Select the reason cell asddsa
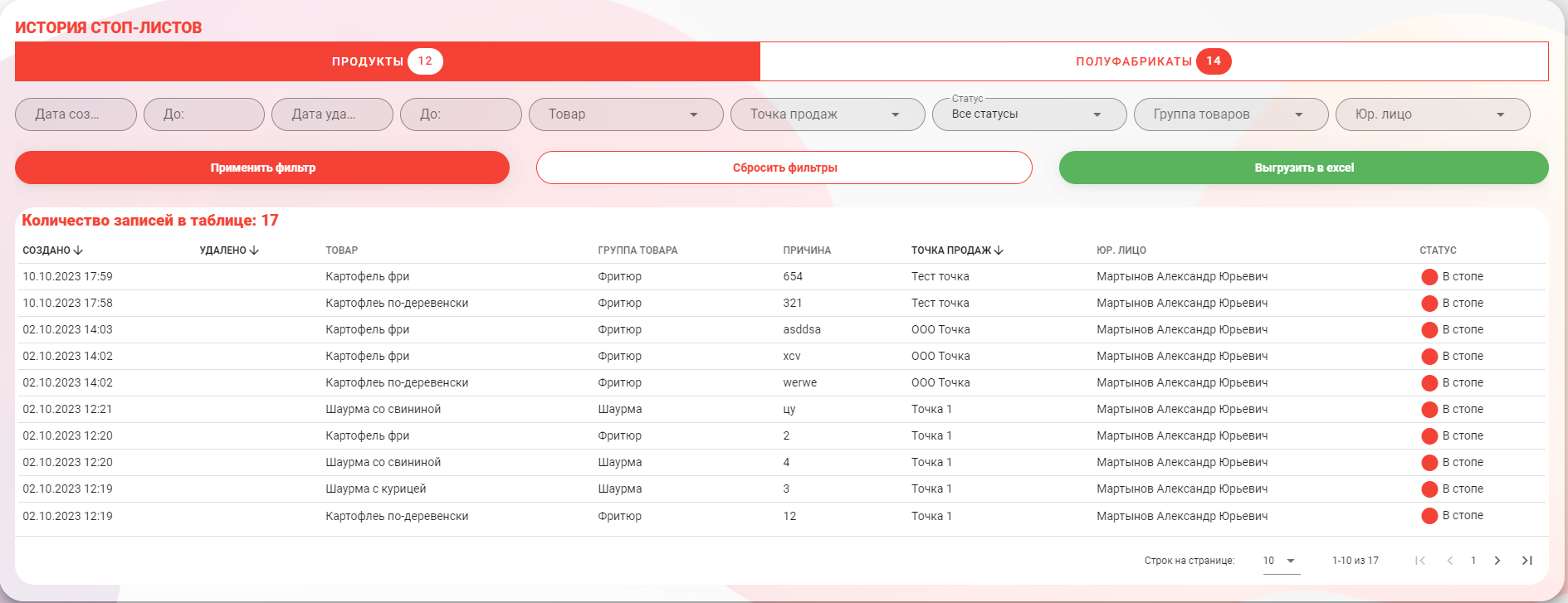The image size is (1568, 603). pyautogui.click(x=802, y=330)
